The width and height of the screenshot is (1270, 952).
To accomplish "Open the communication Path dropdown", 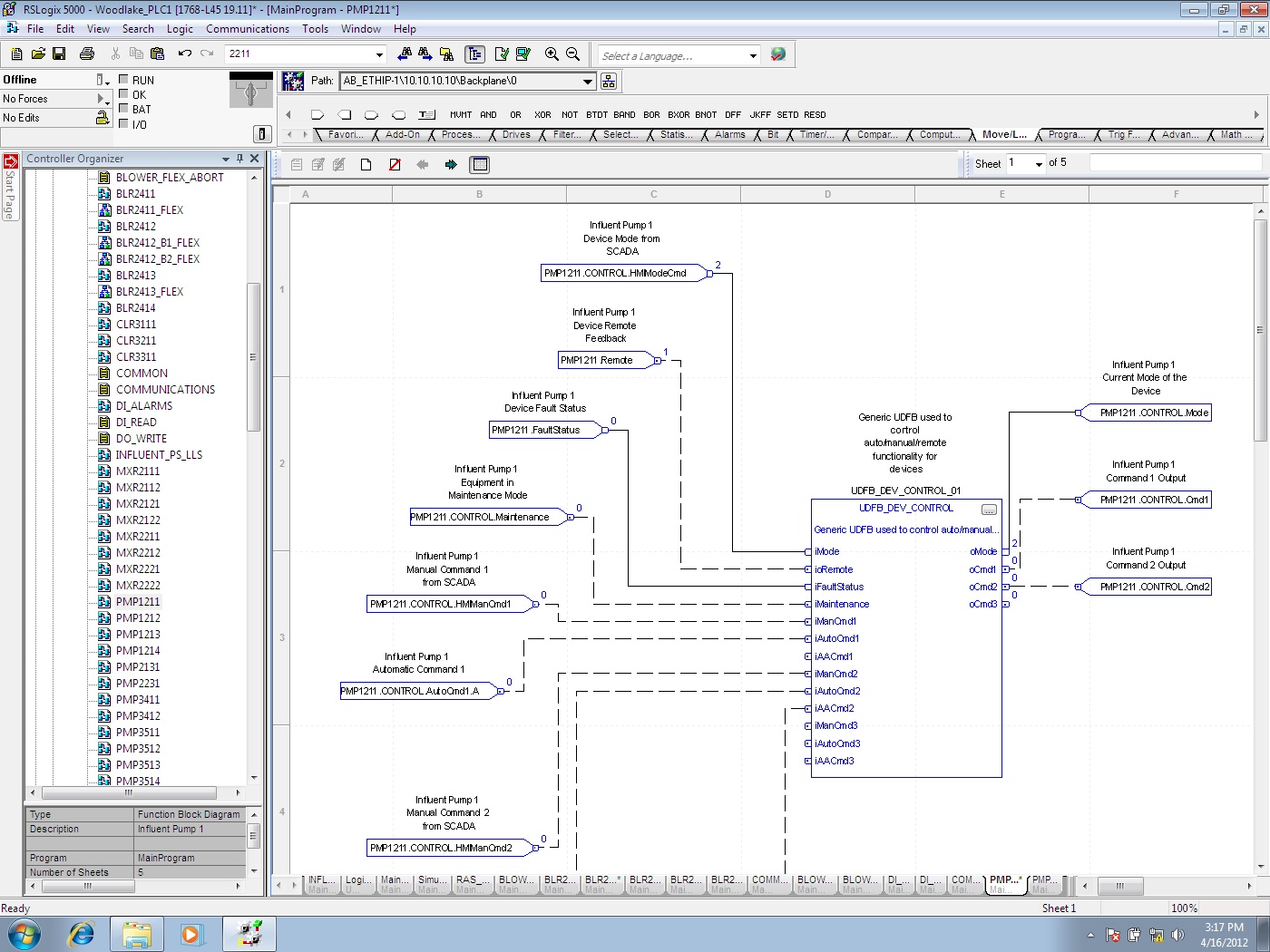I will click(588, 82).
